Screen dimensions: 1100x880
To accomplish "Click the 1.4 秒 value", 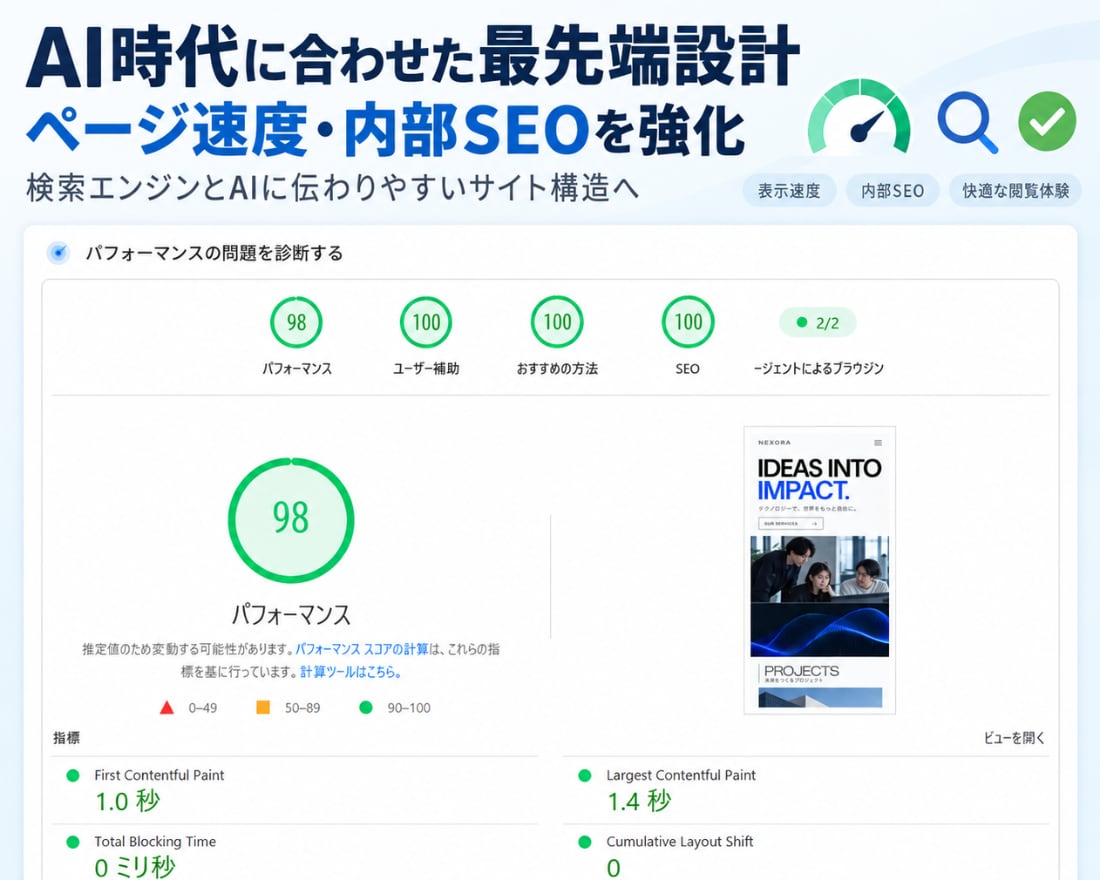I will [x=639, y=801].
